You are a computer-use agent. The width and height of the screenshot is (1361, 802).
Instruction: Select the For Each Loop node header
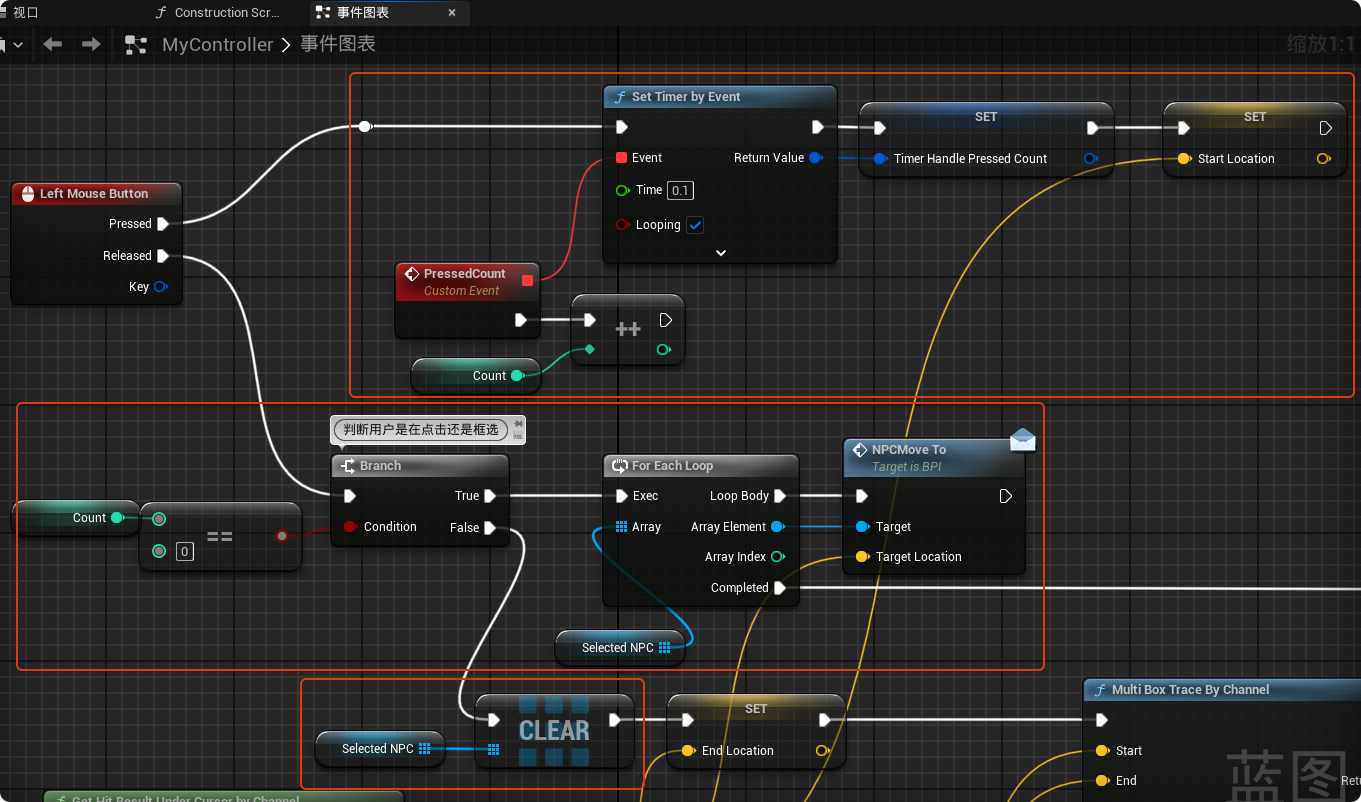(x=700, y=466)
